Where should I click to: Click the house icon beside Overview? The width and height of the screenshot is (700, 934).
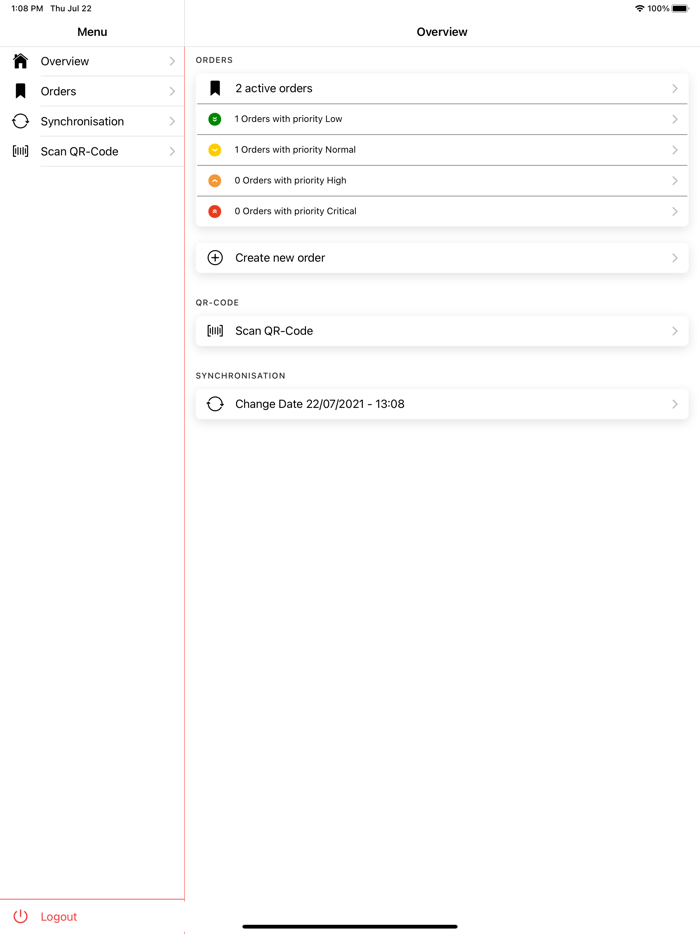[20, 61]
